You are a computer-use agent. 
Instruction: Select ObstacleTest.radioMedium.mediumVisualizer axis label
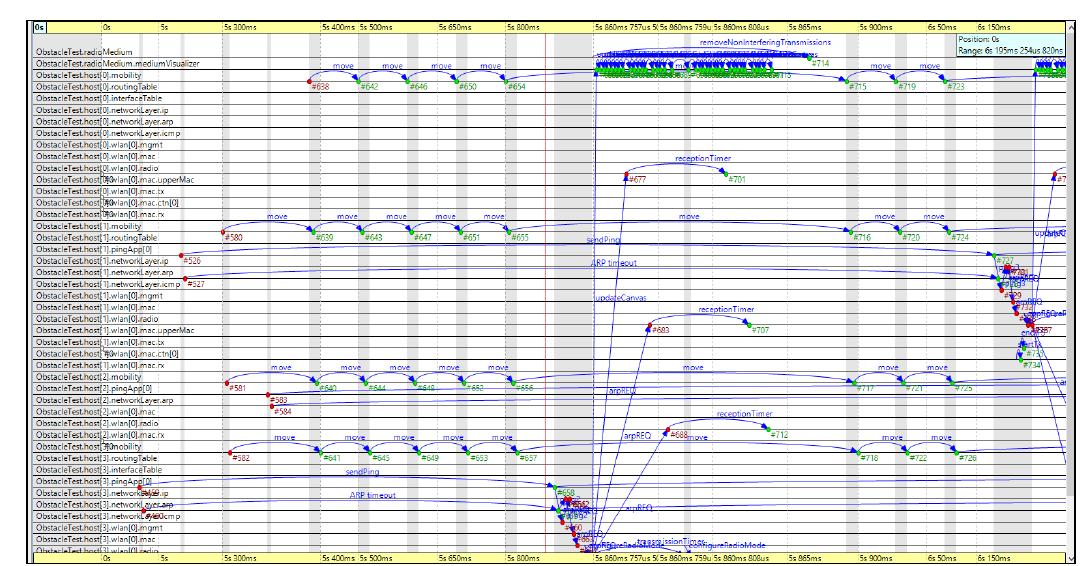[x=117, y=63]
